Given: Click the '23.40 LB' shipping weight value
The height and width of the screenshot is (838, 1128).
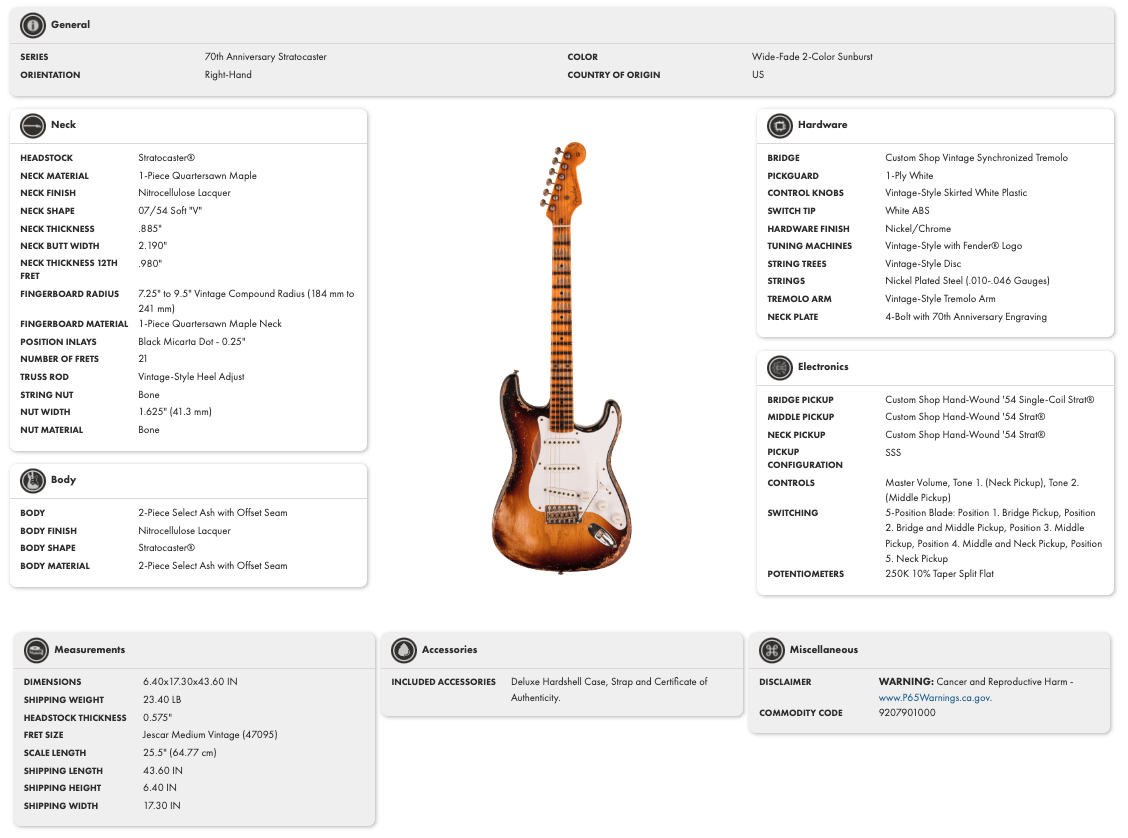Looking at the screenshot, I should pos(162,700).
